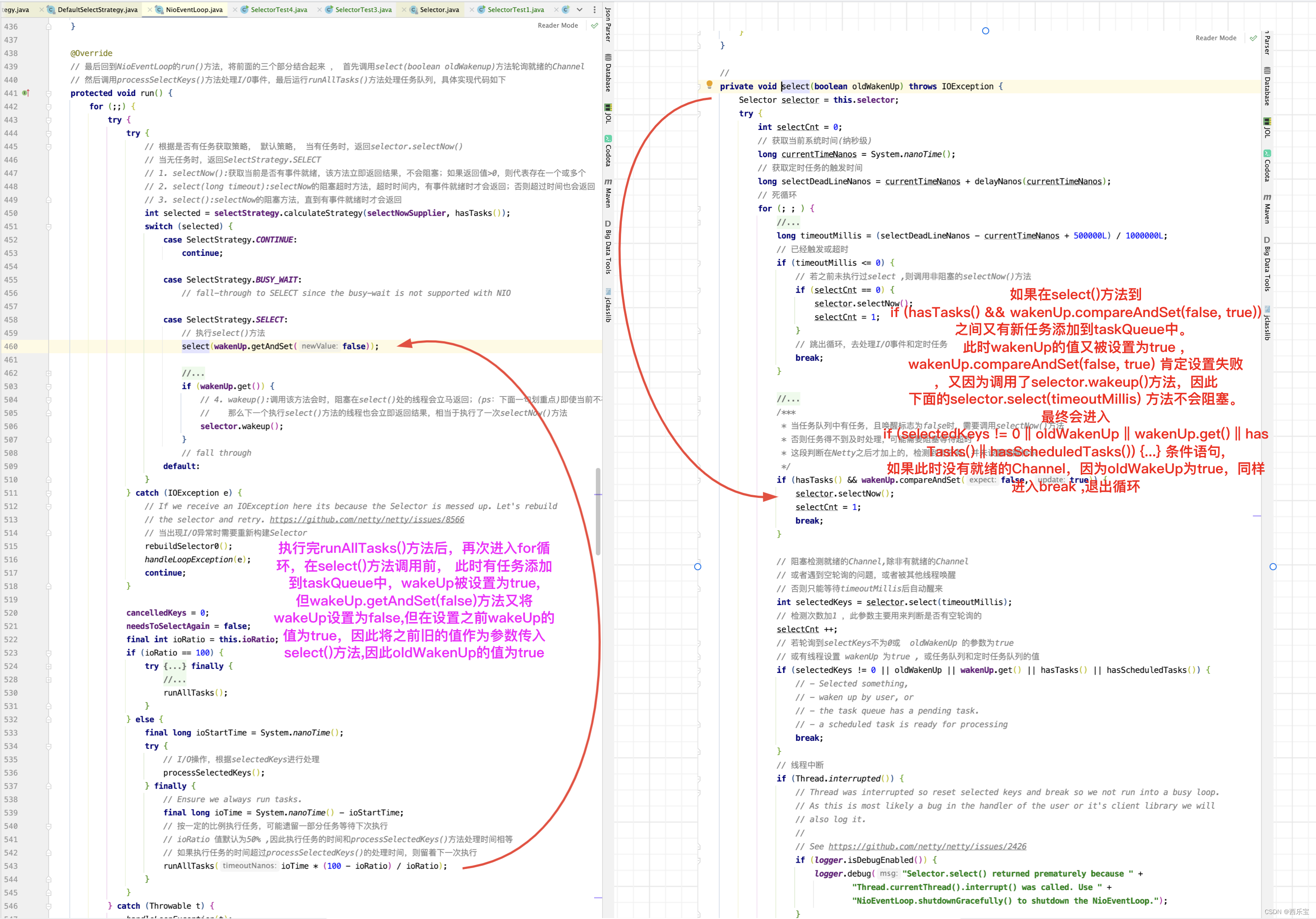1316x919 pixels.
Task: Switch to the DefaultSelectStrategy.java tab
Action: tap(97, 10)
